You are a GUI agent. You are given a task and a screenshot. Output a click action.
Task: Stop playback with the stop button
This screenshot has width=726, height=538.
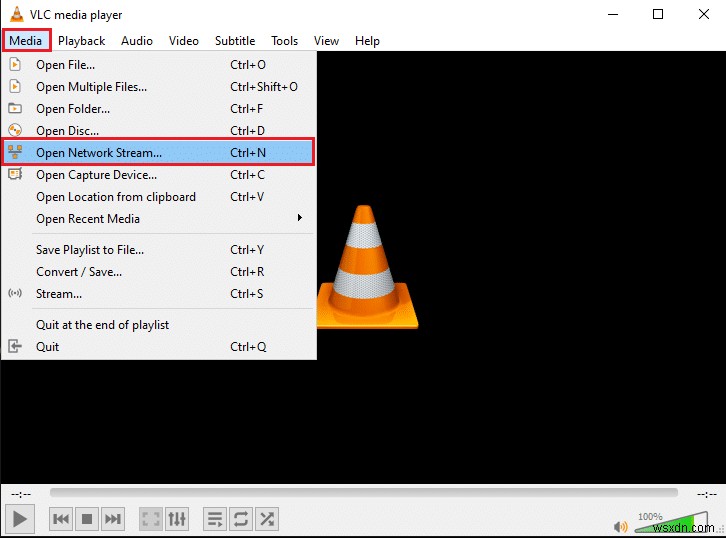(87, 519)
